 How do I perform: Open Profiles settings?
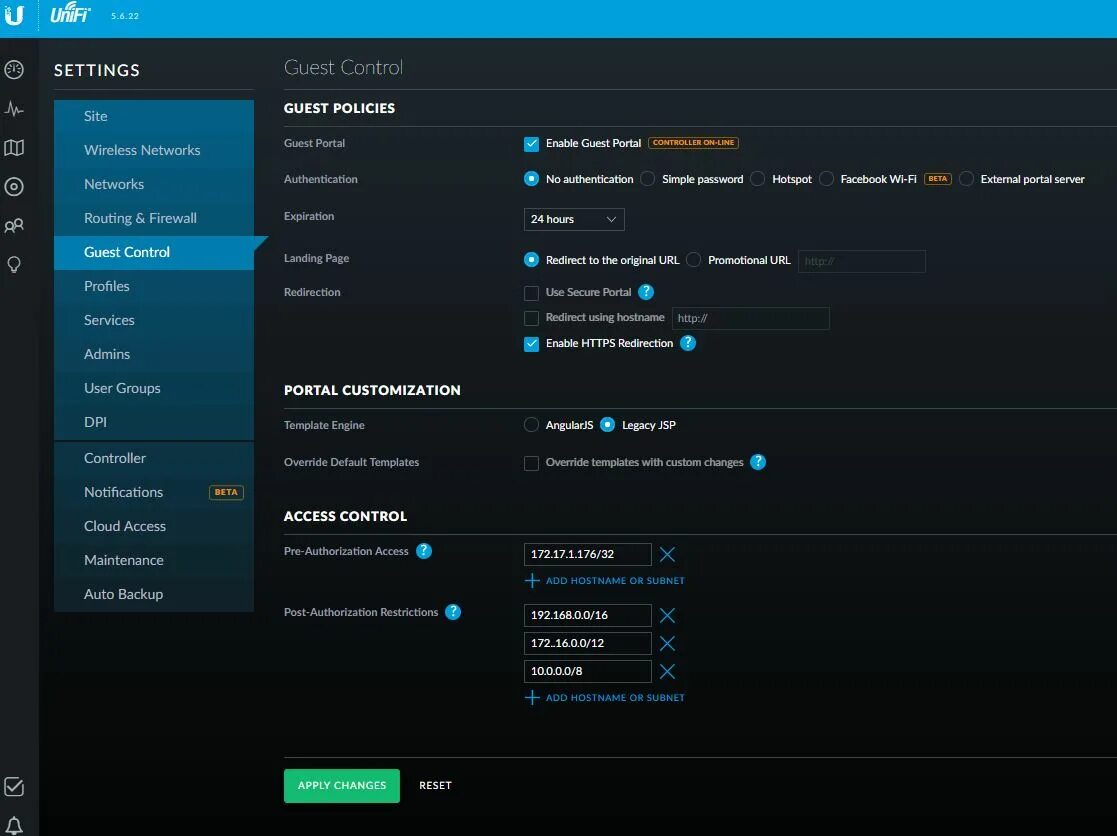pyautogui.click(x=154, y=286)
